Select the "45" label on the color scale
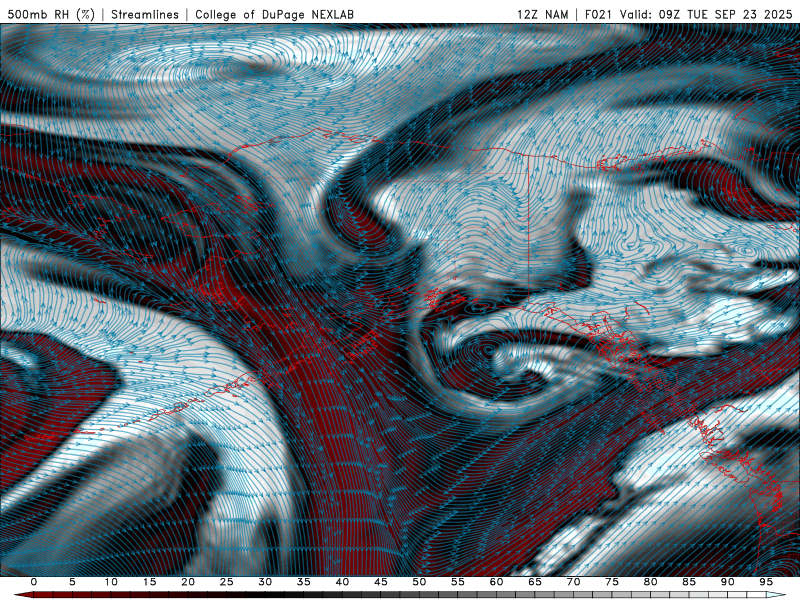This screenshot has height=600, width=800. point(380,582)
